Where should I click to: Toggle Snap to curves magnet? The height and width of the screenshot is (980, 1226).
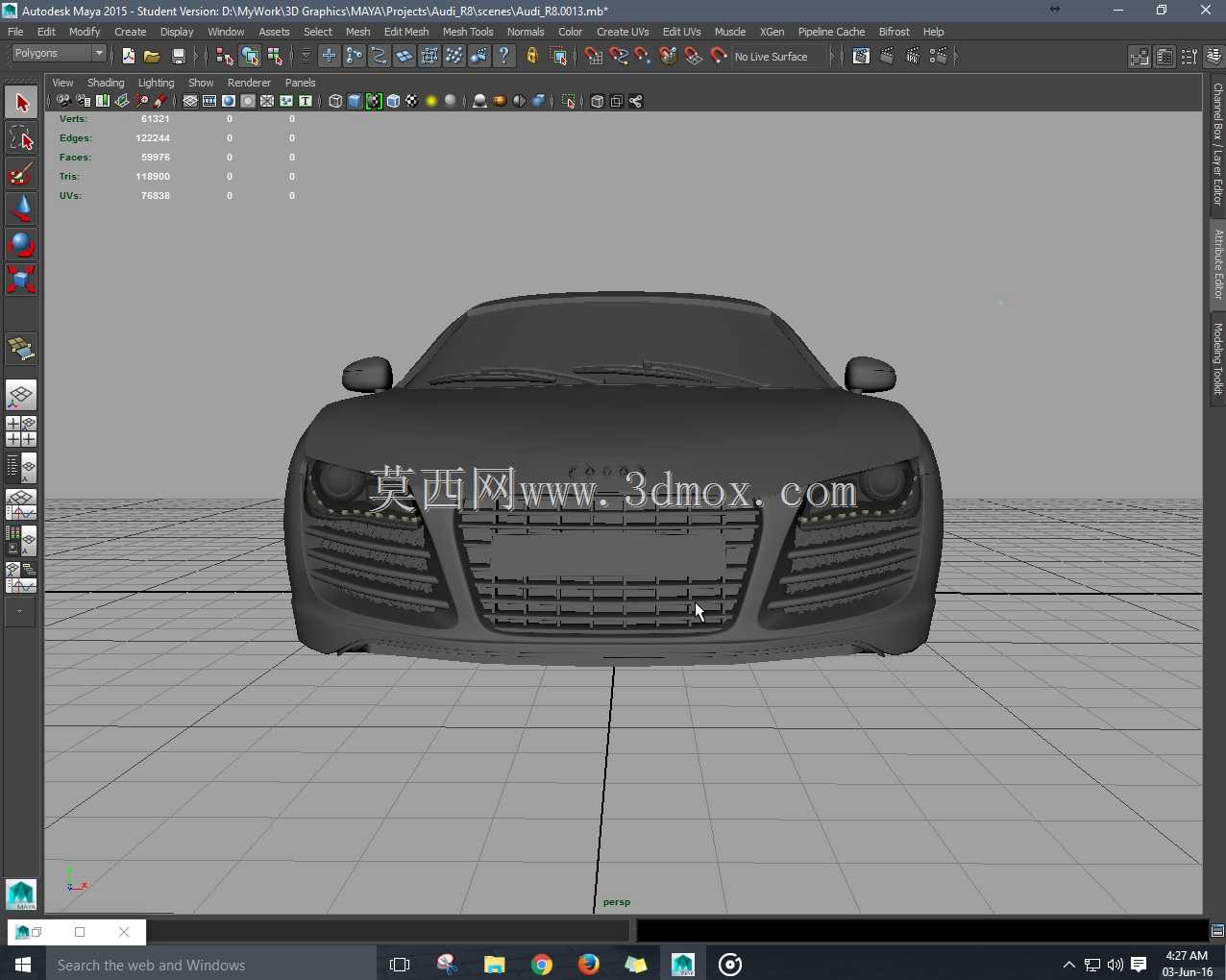click(x=619, y=57)
